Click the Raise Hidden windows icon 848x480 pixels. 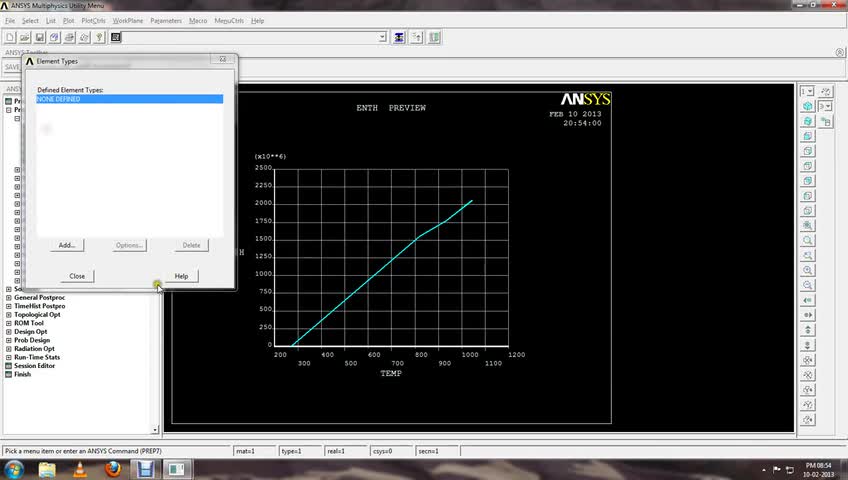coord(399,37)
